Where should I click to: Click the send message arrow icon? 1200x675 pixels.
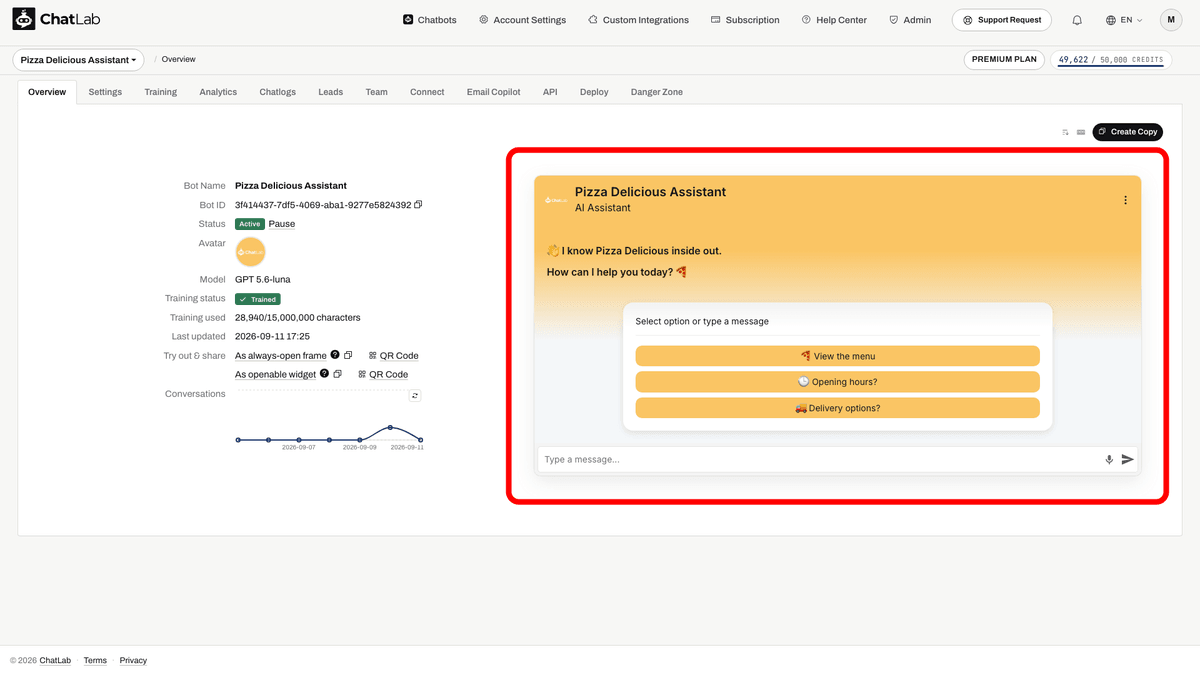click(x=1128, y=460)
